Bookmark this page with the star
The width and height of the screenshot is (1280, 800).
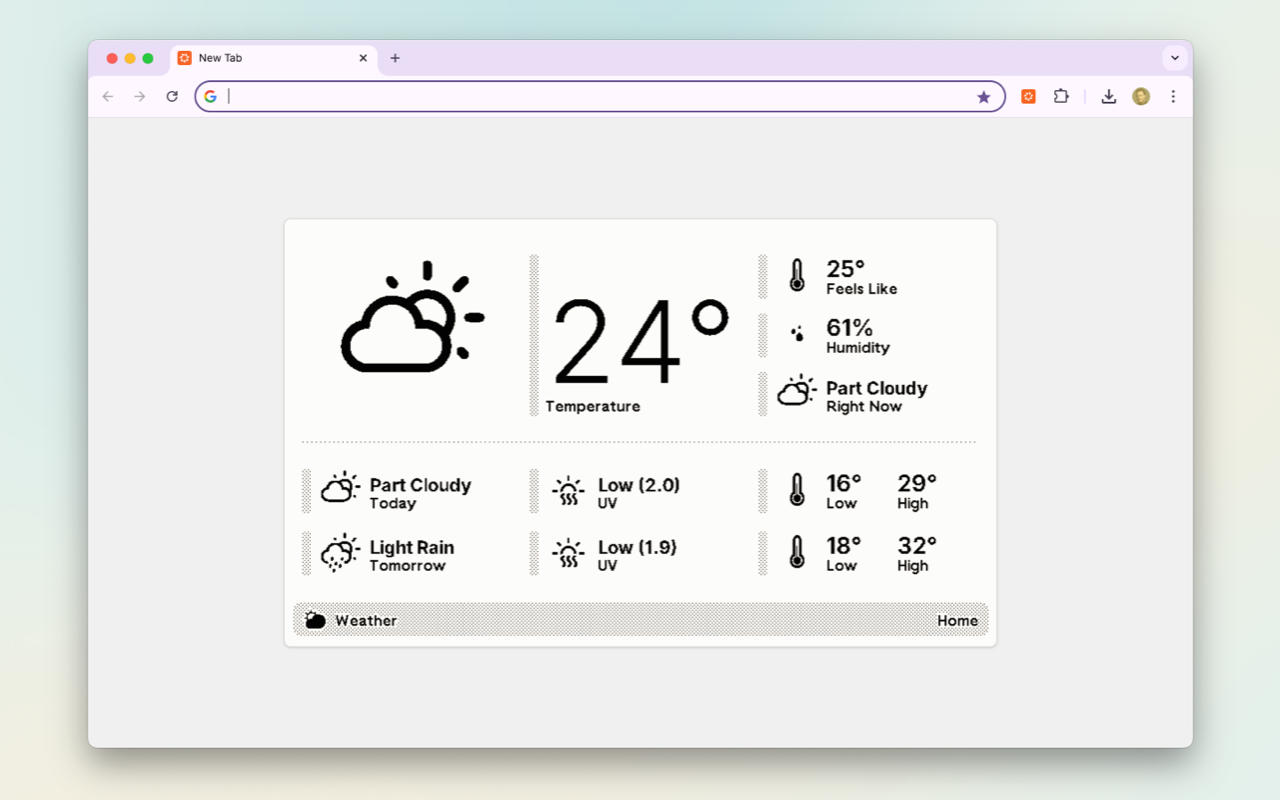984,96
